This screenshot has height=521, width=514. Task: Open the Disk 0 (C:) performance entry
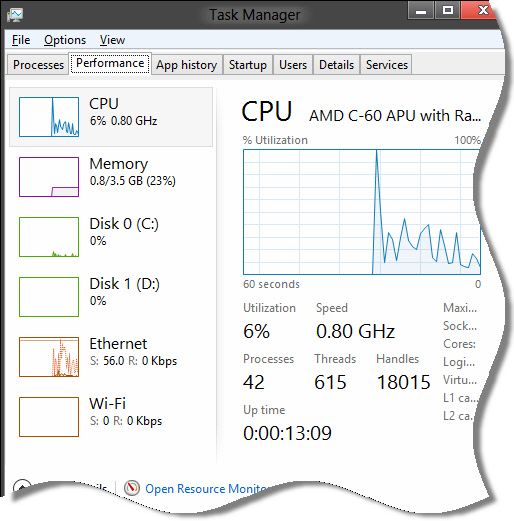[x=111, y=237]
